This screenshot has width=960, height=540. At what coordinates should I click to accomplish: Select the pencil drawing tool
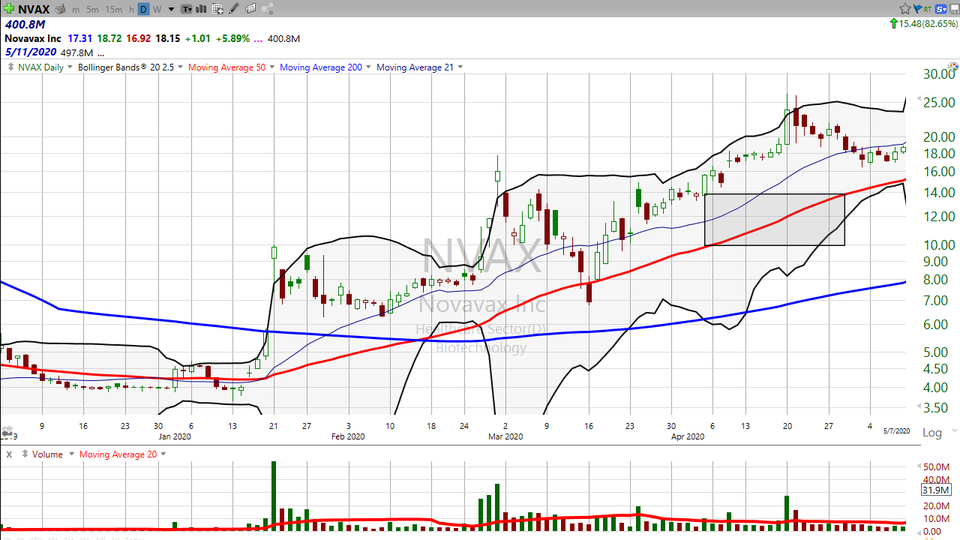click(x=233, y=9)
